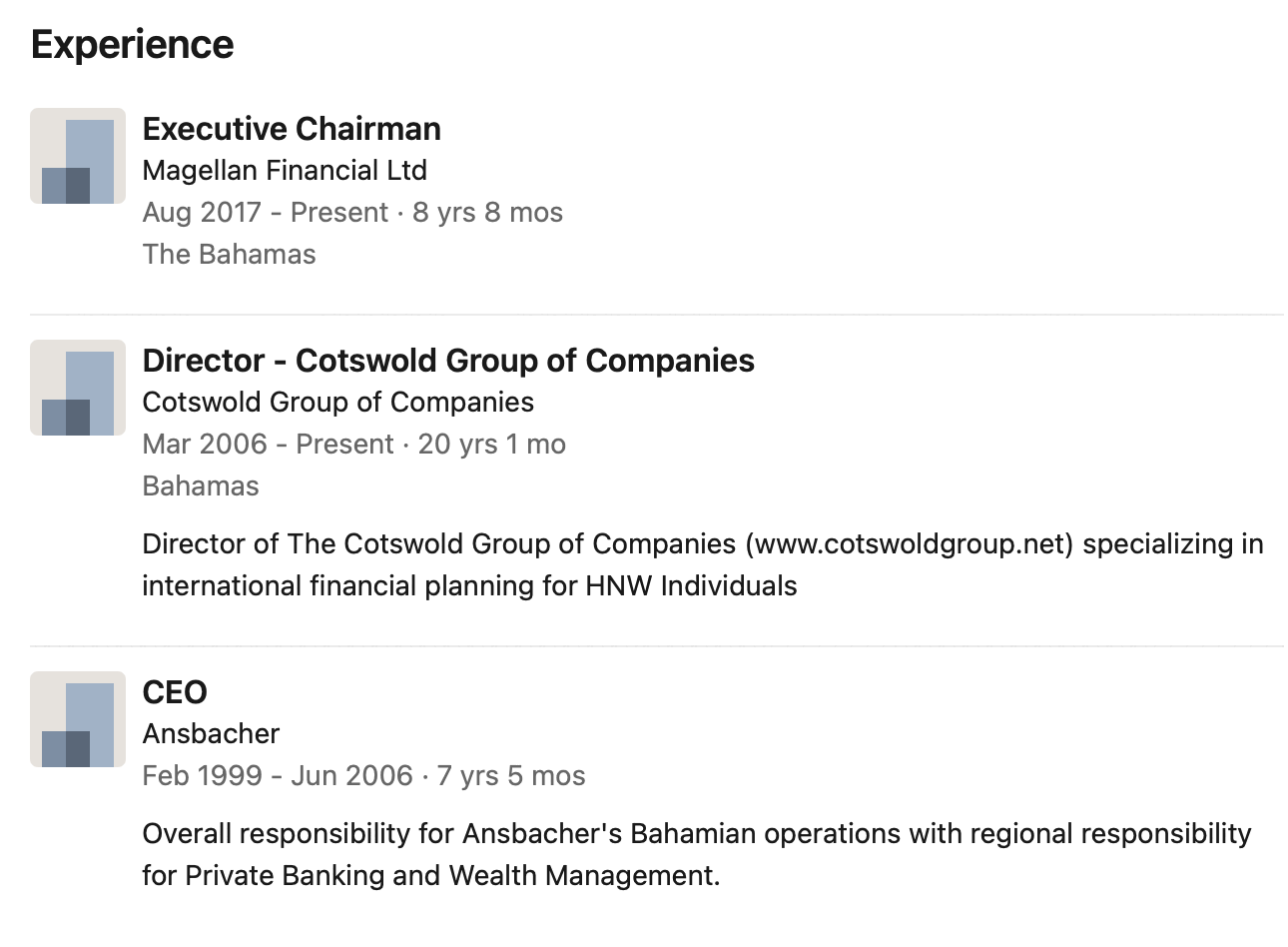The image size is (1288, 947).
Task: Open the CEO job title
Action: click(175, 692)
